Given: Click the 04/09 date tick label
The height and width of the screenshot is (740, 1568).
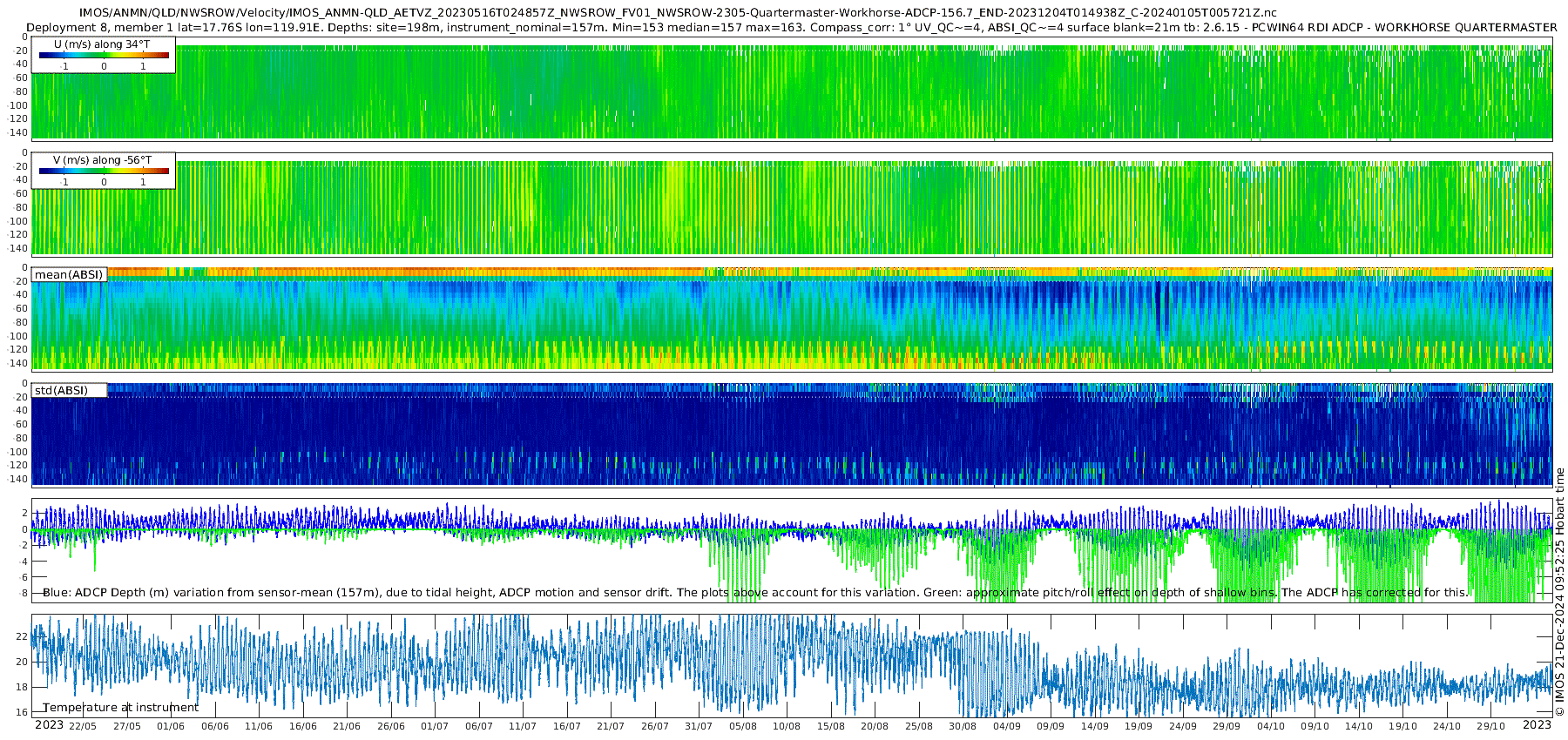Looking at the screenshot, I should click(1007, 726).
